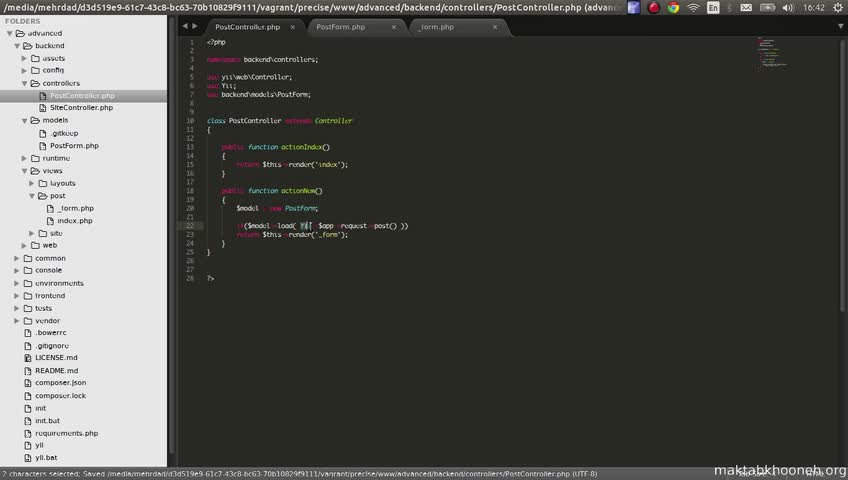Open the tab list dropdown arrow
The width and height of the screenshot is (848, 480).
tap(840, 26)
